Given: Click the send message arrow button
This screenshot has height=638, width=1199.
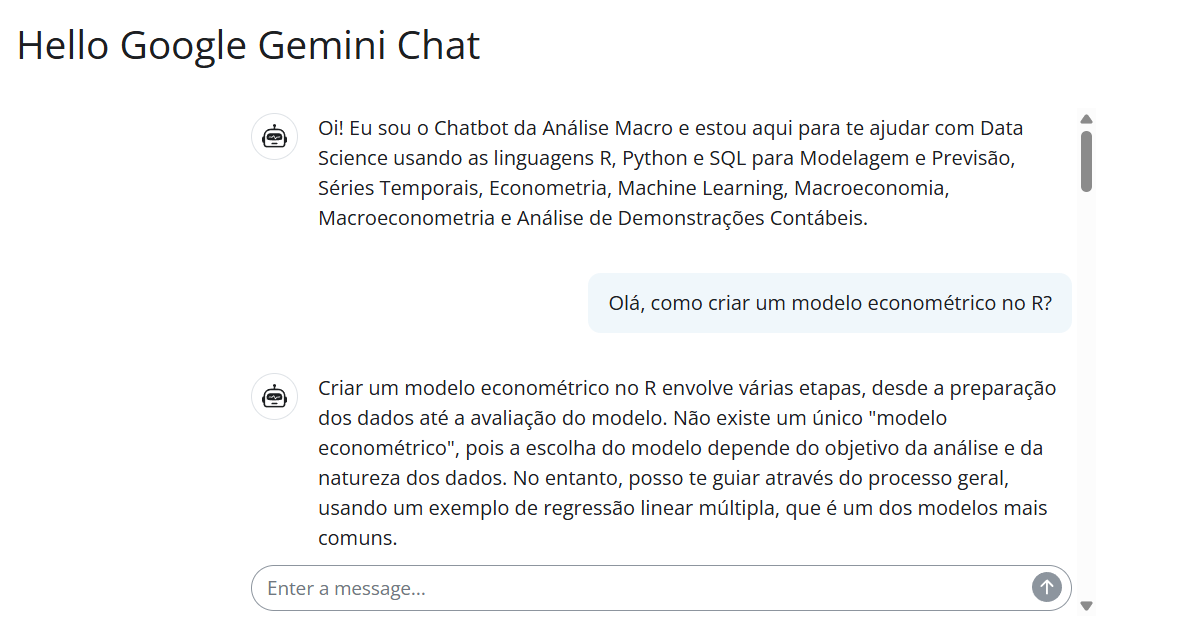Looking at the screenshot, I should 1046,587.
